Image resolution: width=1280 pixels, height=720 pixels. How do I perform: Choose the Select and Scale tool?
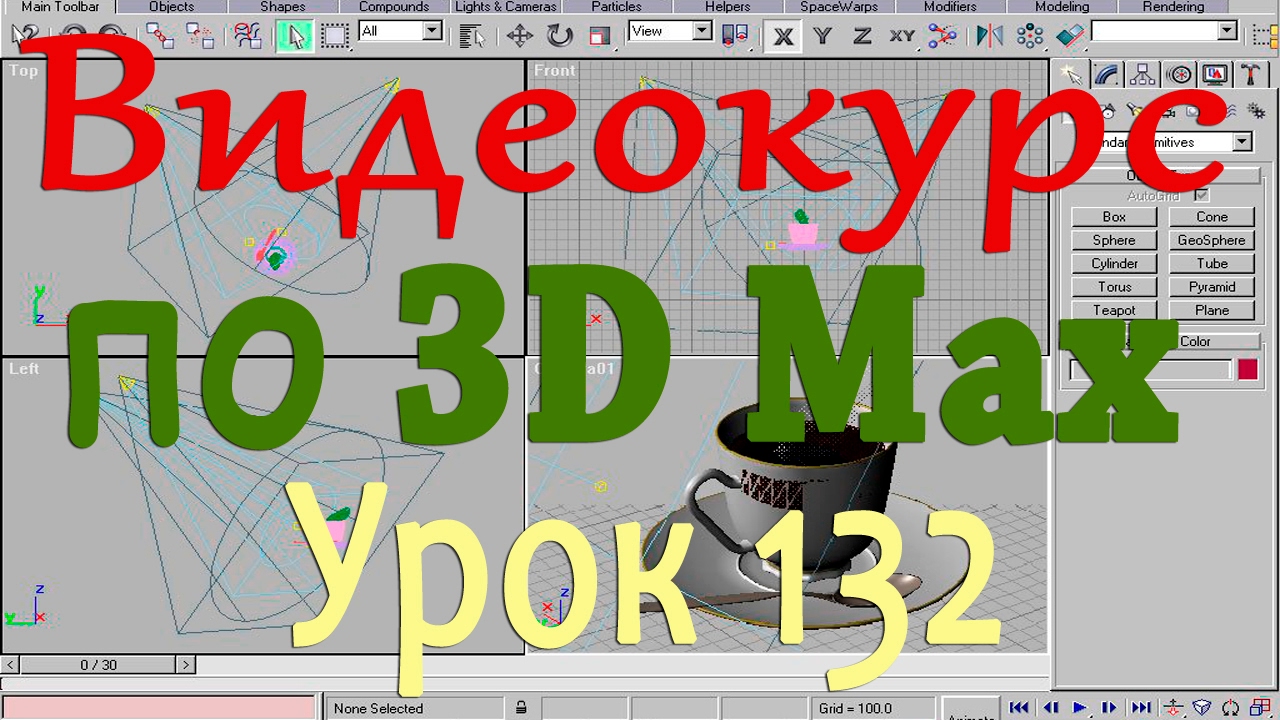tap(599, 36)
